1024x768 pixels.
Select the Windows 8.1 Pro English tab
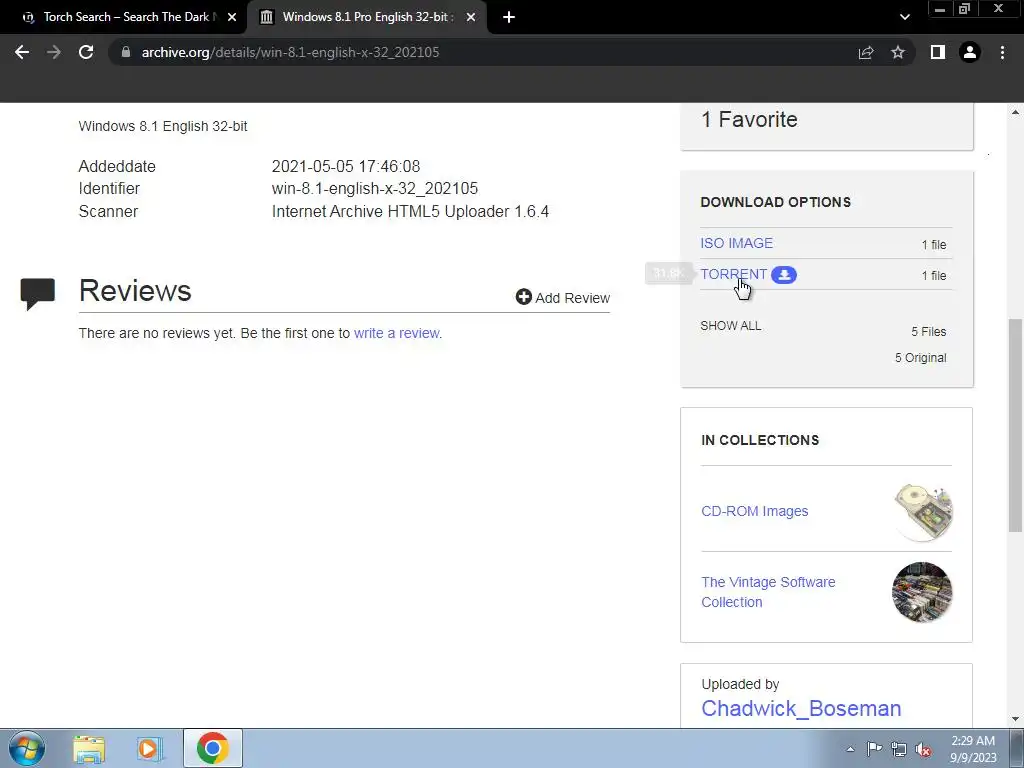point(366,17)
